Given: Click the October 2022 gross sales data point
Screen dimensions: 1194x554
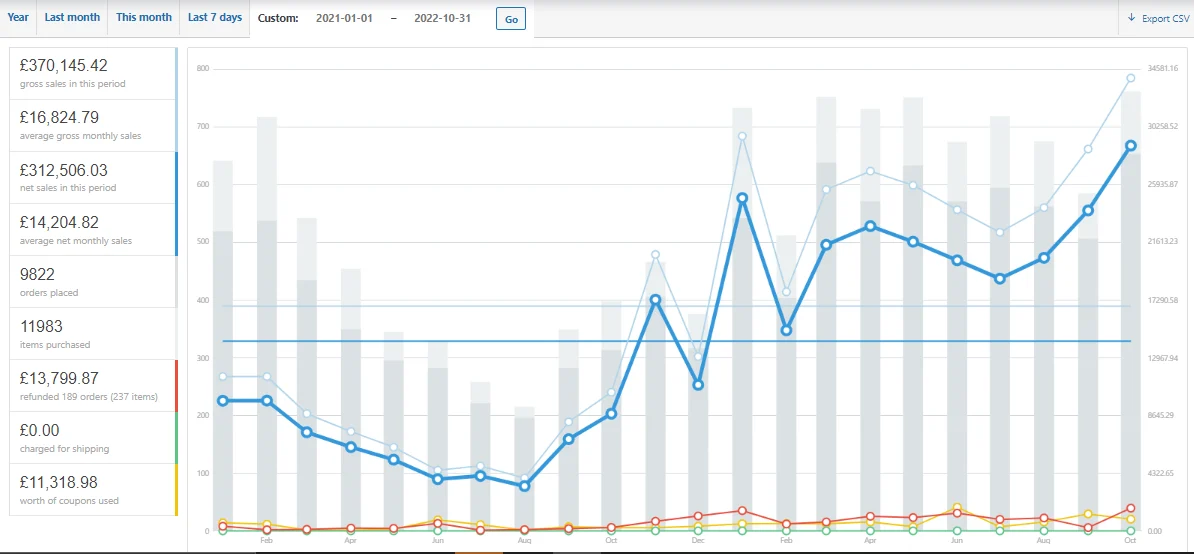Looking at the screenshot, I should [x=1131, y=78].
